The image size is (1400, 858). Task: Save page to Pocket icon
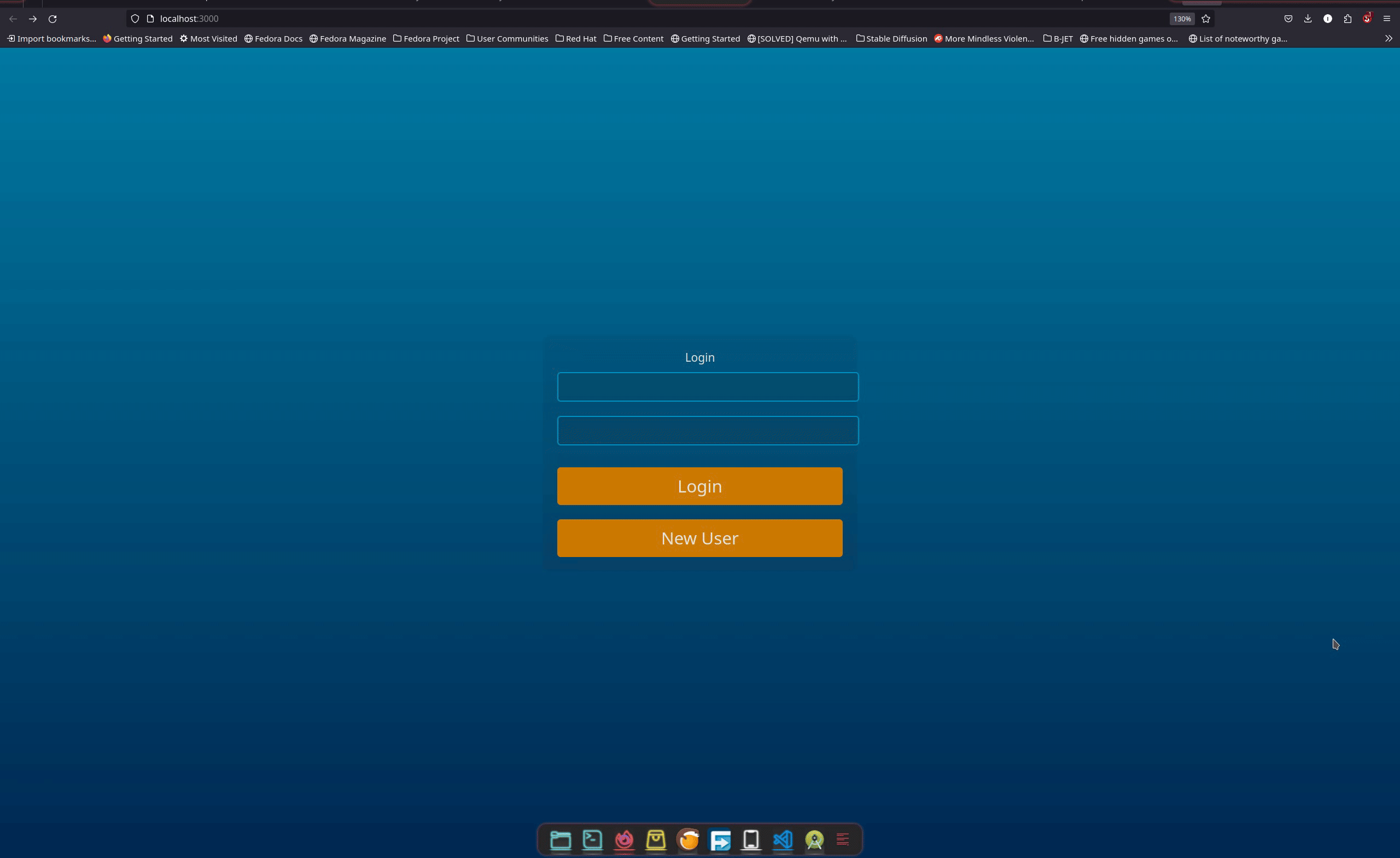pyautogui.click(x=1288, y=19)
